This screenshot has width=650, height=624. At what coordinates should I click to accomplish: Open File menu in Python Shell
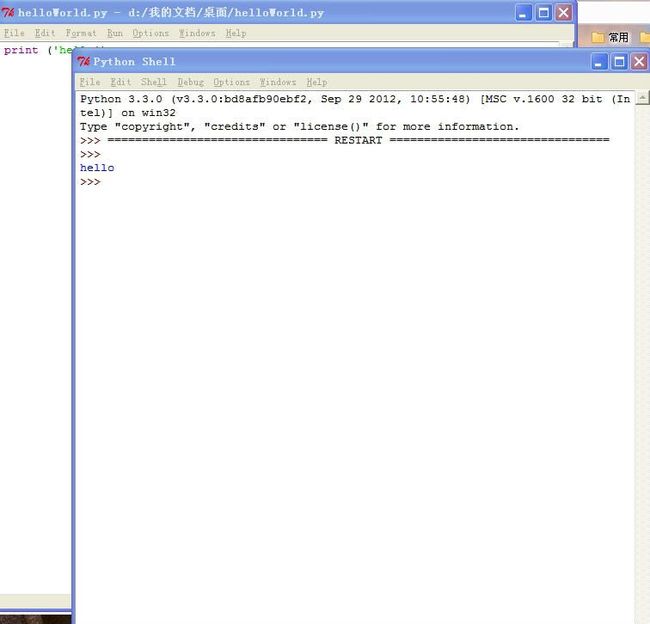click(x=90, y=82)
